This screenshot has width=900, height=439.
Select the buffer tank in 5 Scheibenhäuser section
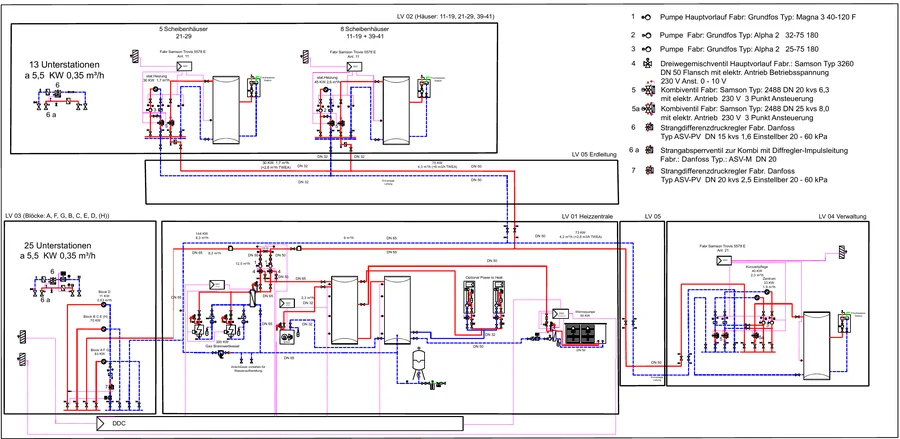point(226,110)
